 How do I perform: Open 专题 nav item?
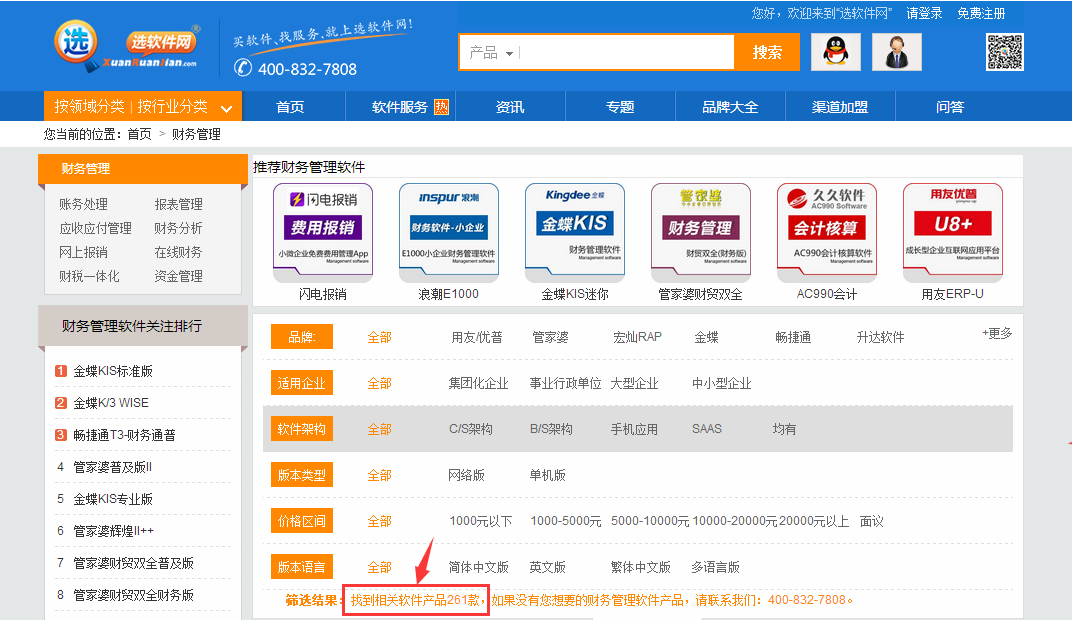(620, 107)
